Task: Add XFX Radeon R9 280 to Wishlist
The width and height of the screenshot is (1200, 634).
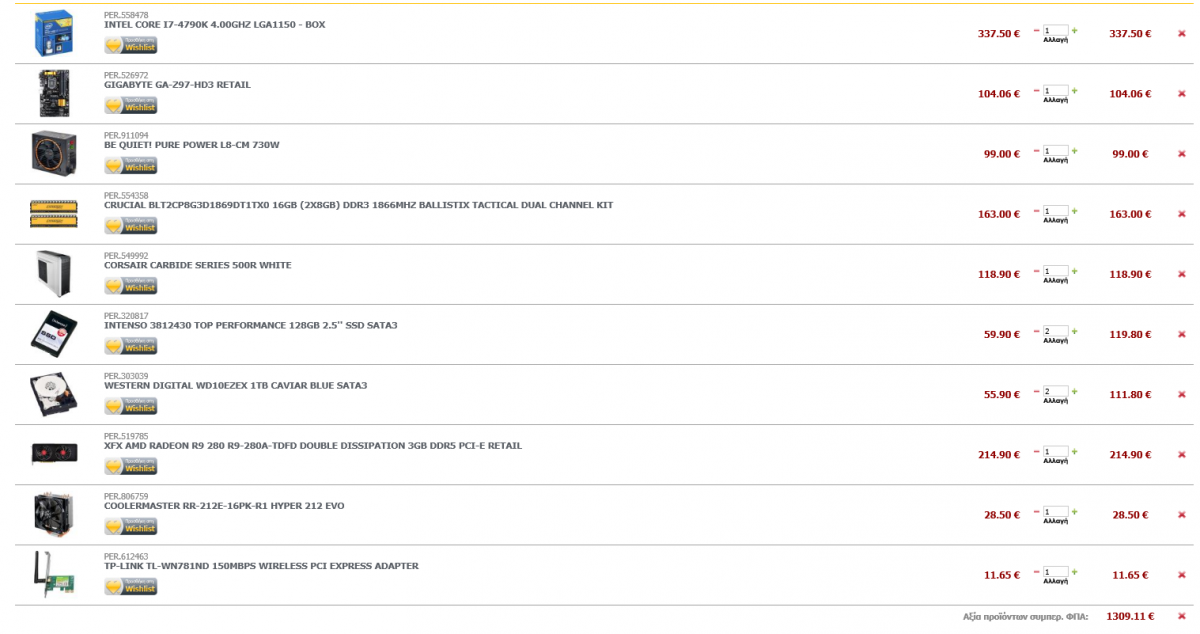Action: click(130, 467)
